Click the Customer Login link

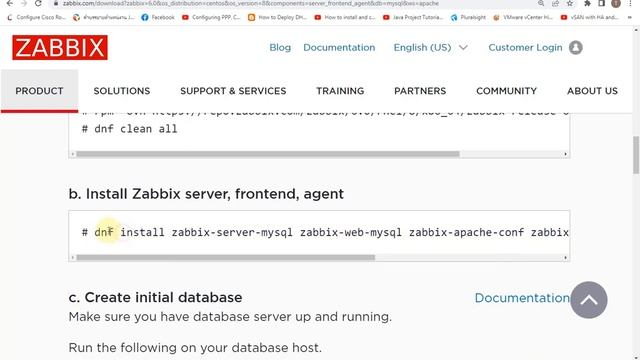tap(525, 47)
